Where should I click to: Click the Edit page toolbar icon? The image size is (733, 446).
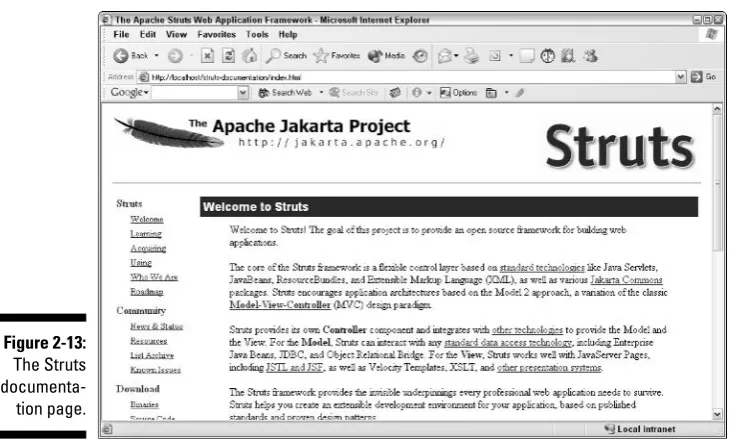(x=495, y=56)
